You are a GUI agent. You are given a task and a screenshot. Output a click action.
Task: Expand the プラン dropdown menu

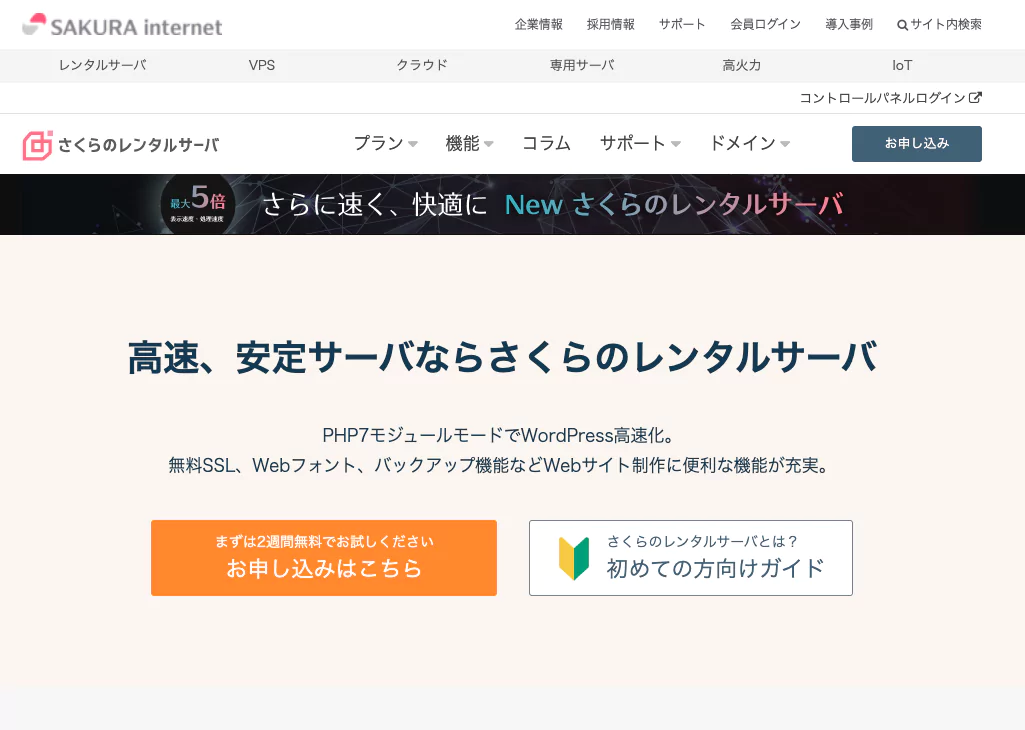(385, 144)
